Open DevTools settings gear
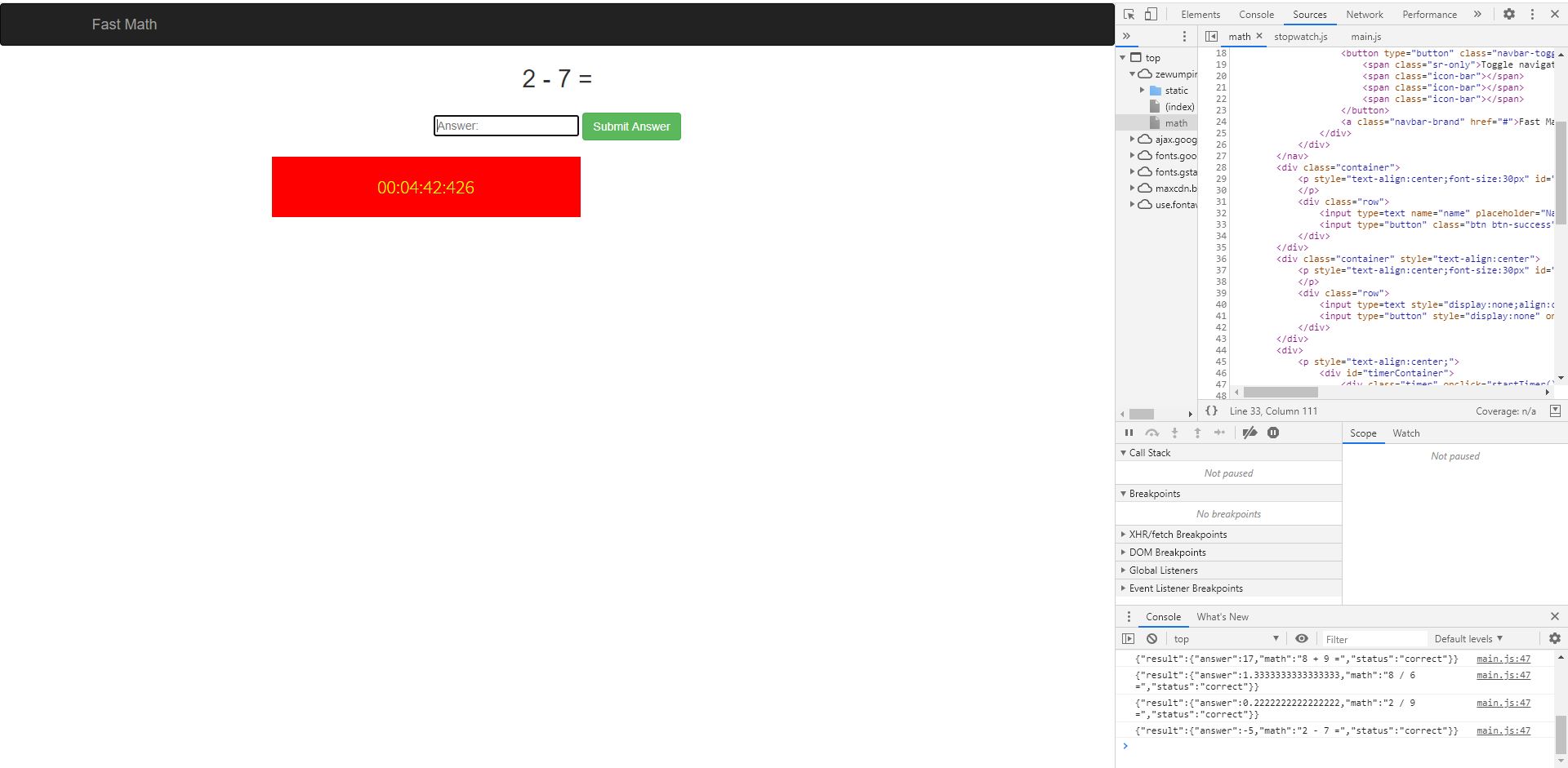 (x=1509, y=14)
